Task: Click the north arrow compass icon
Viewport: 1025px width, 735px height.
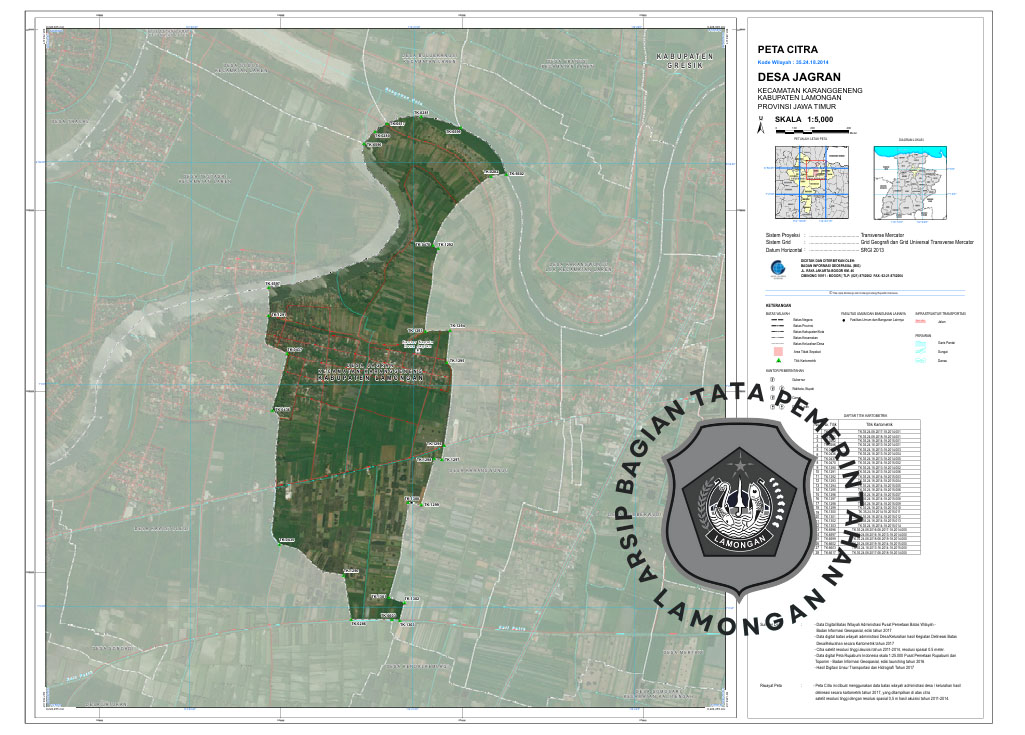Action: pyautogui.click(x=761, y=126)
